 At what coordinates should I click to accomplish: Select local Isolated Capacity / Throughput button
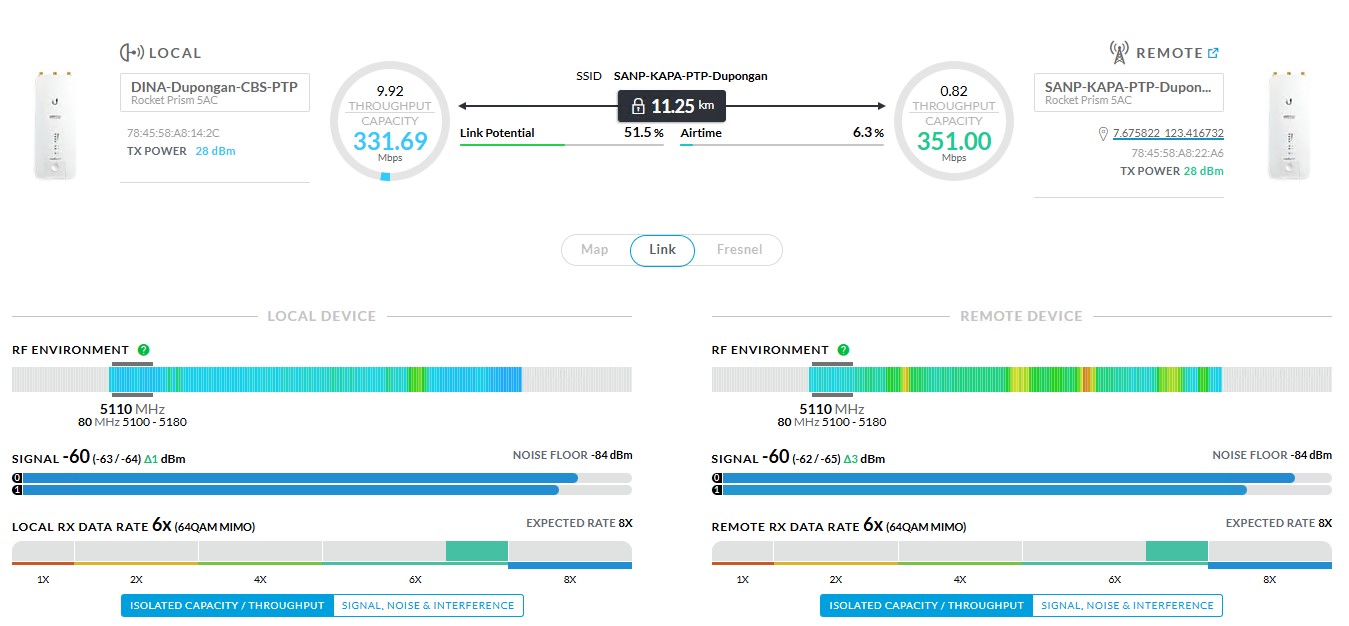click(227, 605)
